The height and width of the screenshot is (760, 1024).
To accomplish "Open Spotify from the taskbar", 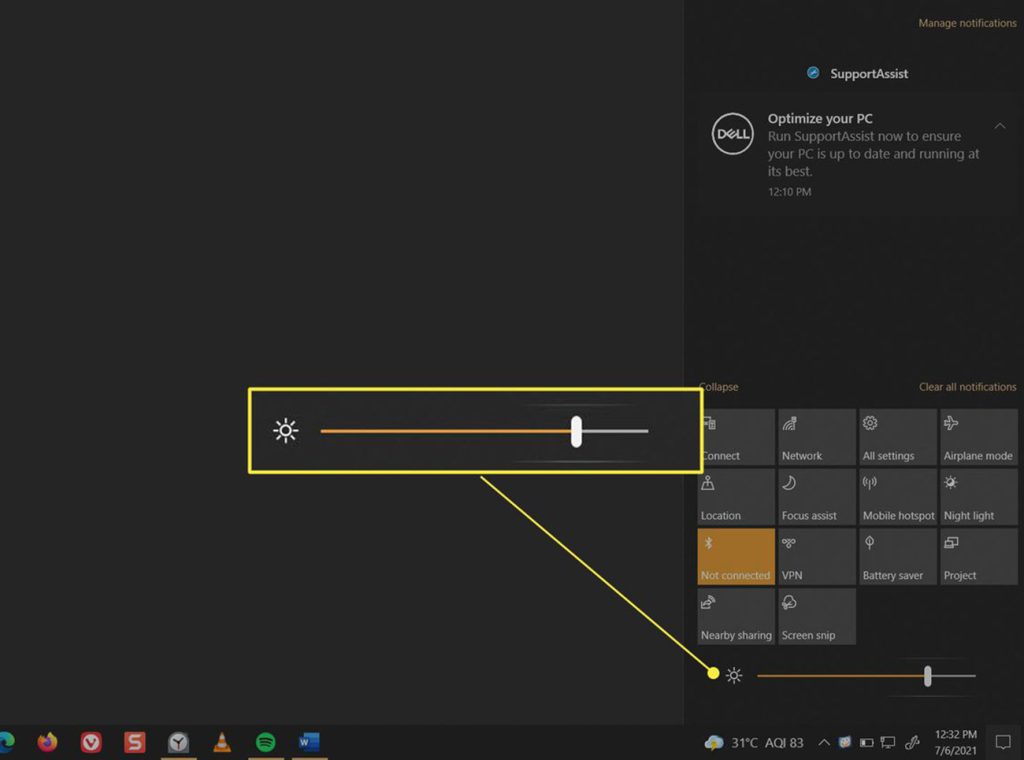I will pos(265,742).
